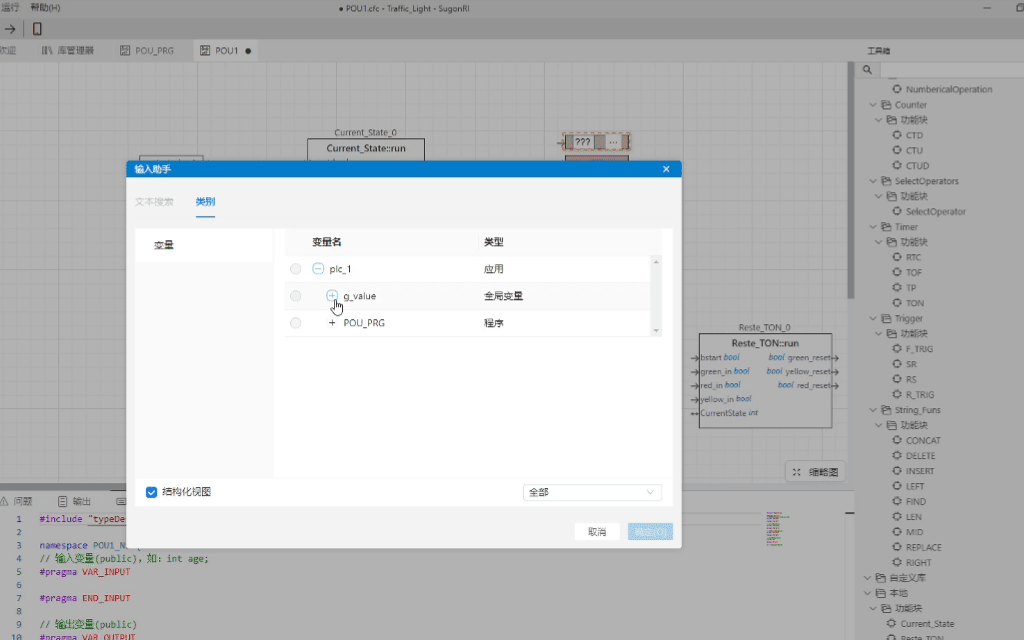Collapse the plc_1 application node
Screen dimensions: 1024x640
point(318,269)
